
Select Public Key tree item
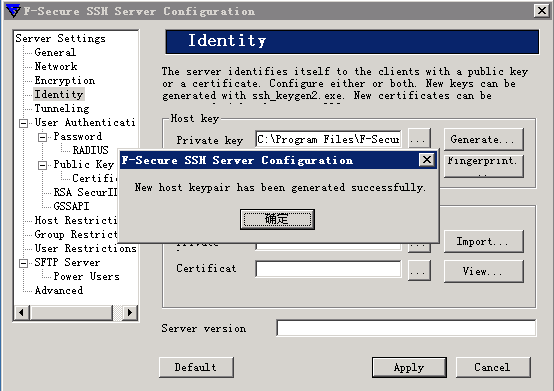[83, 165]
